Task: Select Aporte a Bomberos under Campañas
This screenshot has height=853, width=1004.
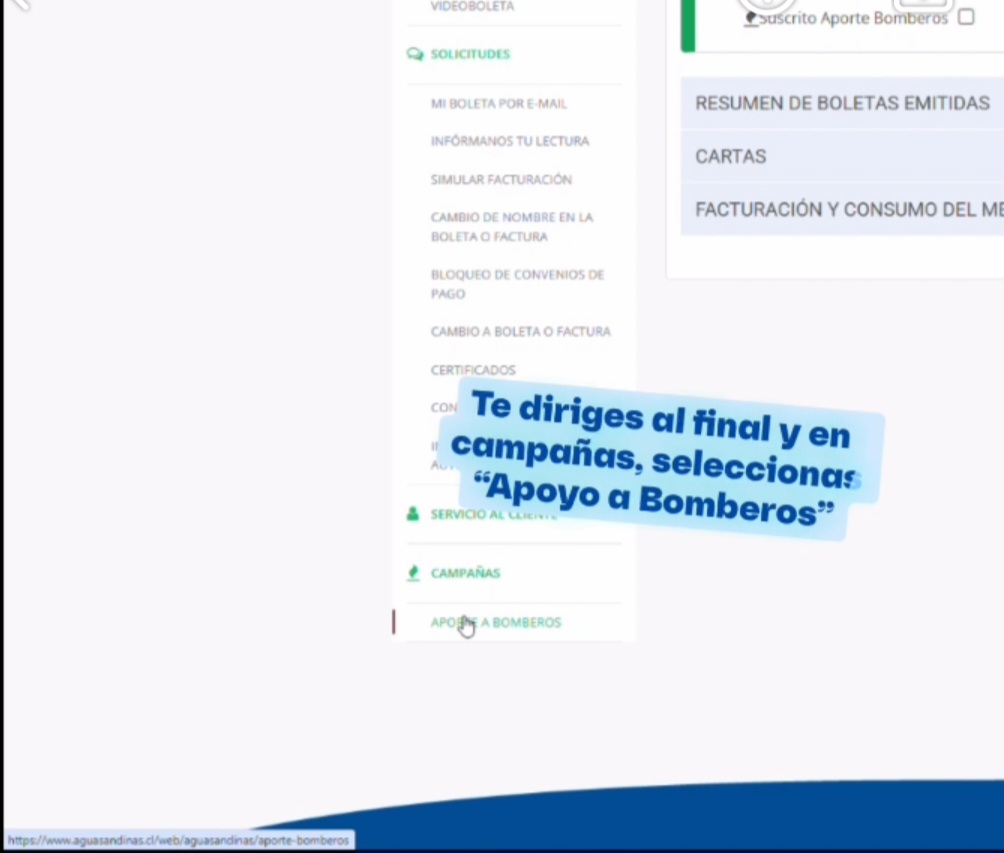Action: (x=496, y=622)
